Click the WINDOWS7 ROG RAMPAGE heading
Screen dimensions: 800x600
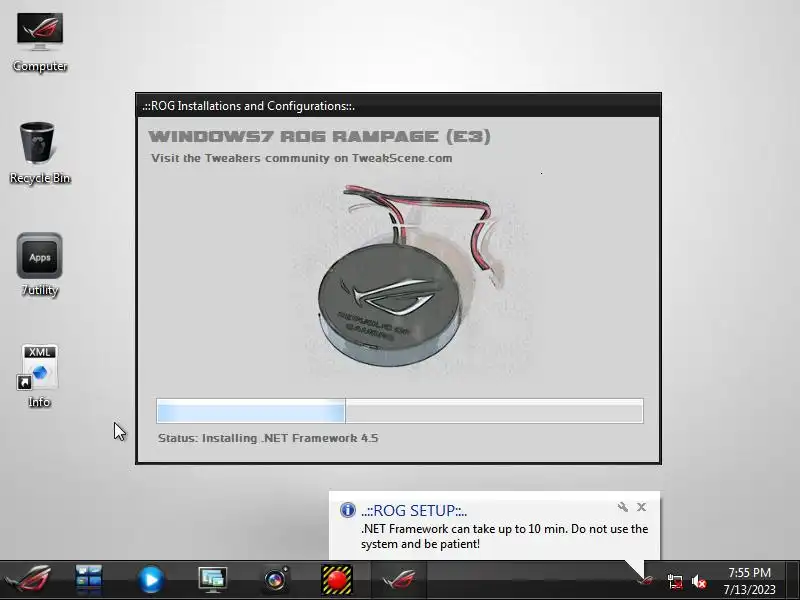319,136
